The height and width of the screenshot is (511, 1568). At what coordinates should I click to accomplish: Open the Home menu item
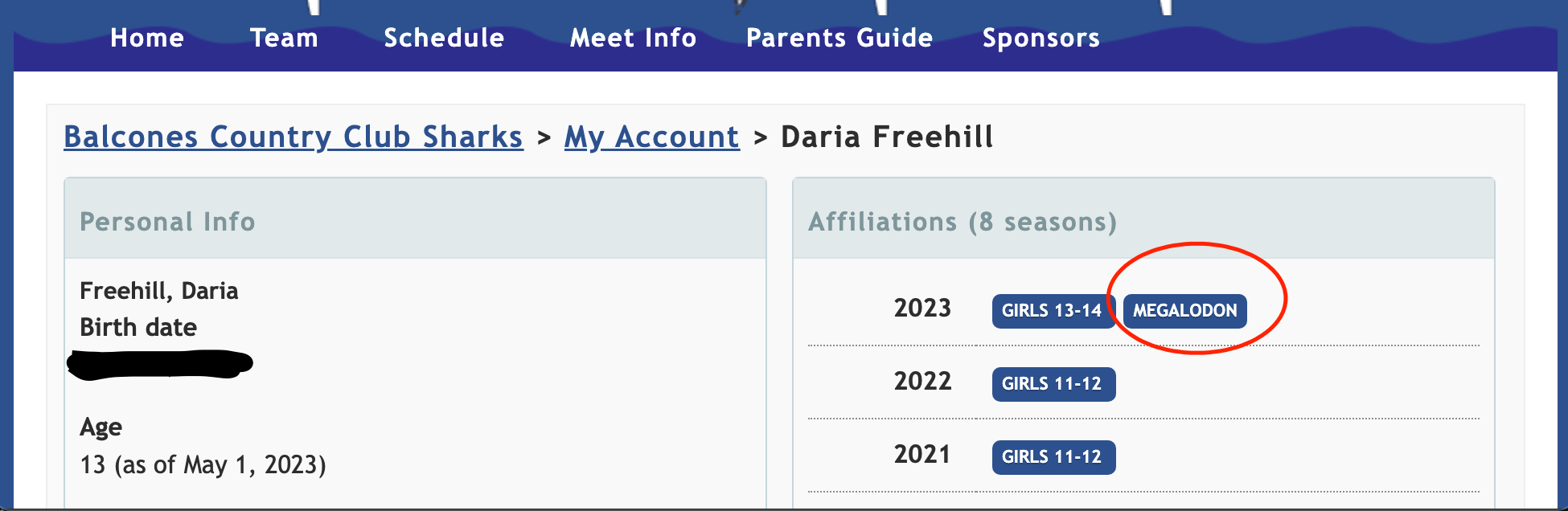pyautogui.click(x=147, y=38)
